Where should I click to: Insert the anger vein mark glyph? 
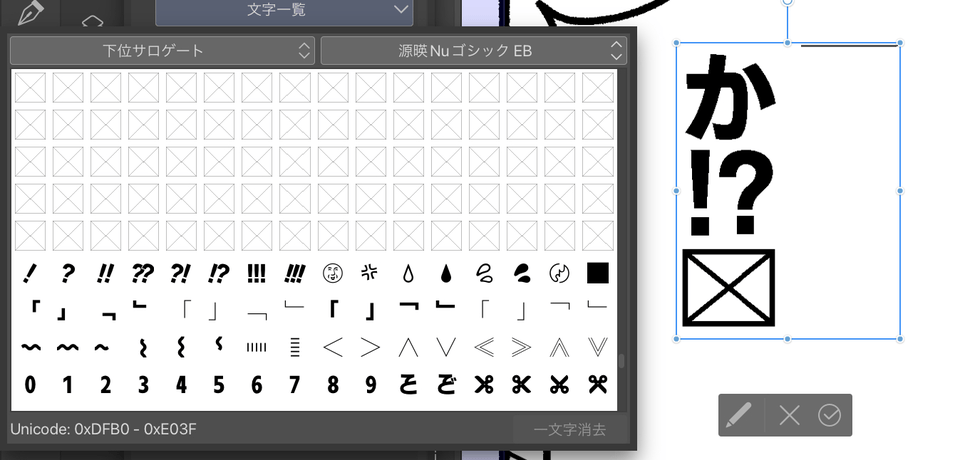370,273
